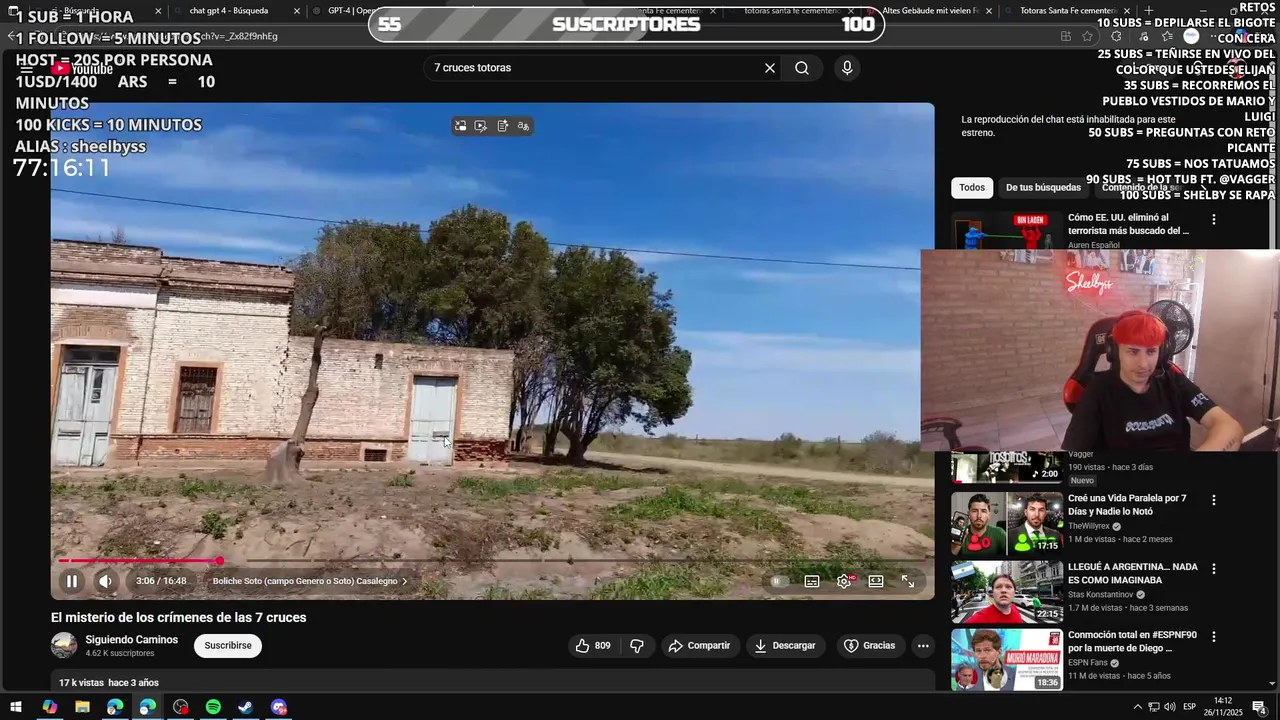Image resolution: width=1280 pixels, height=720 pixels.
Task: Toggle the autoplay switch in the player
Action: (777, 581)
